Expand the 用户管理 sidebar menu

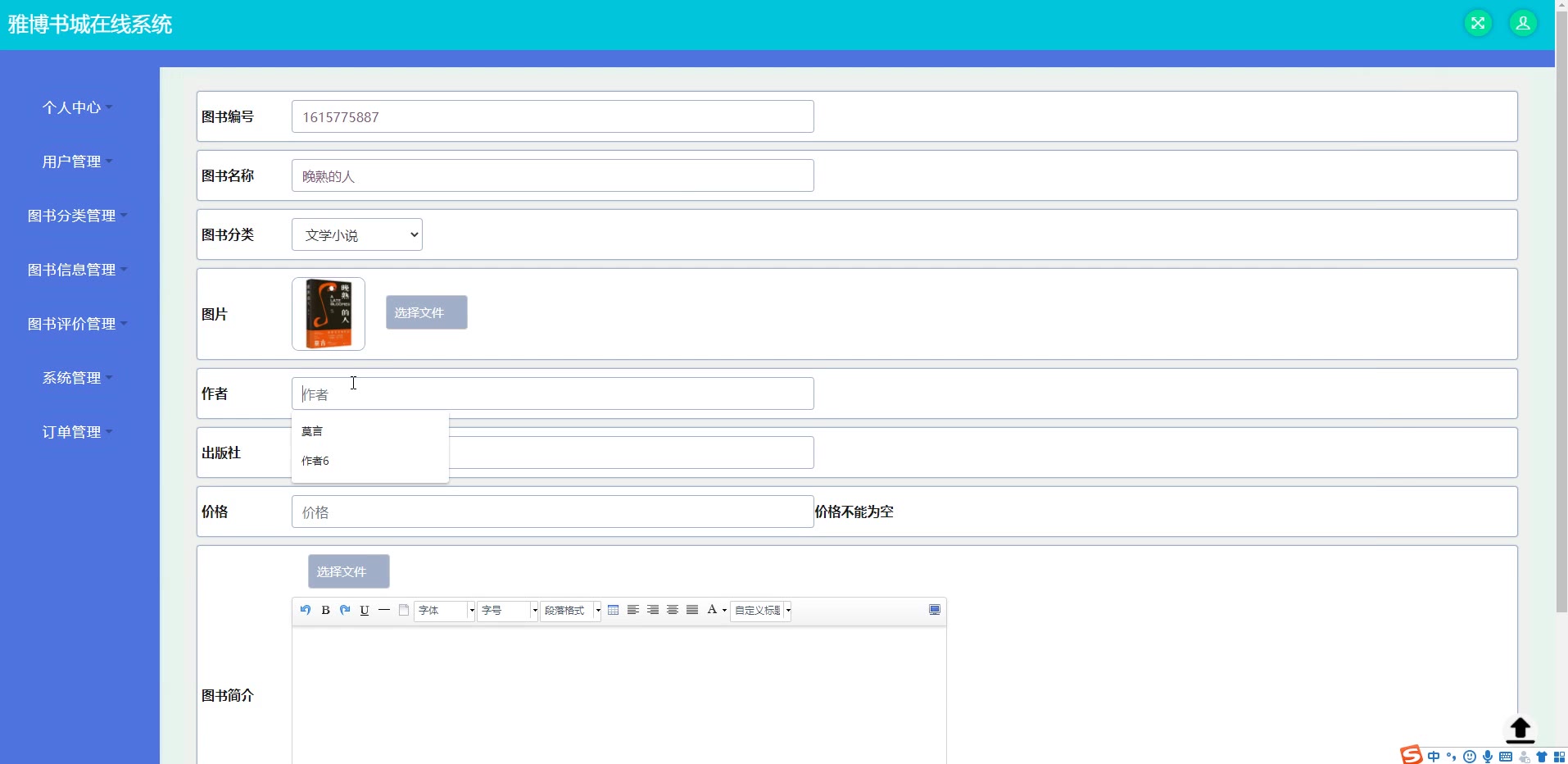(78, 161)
